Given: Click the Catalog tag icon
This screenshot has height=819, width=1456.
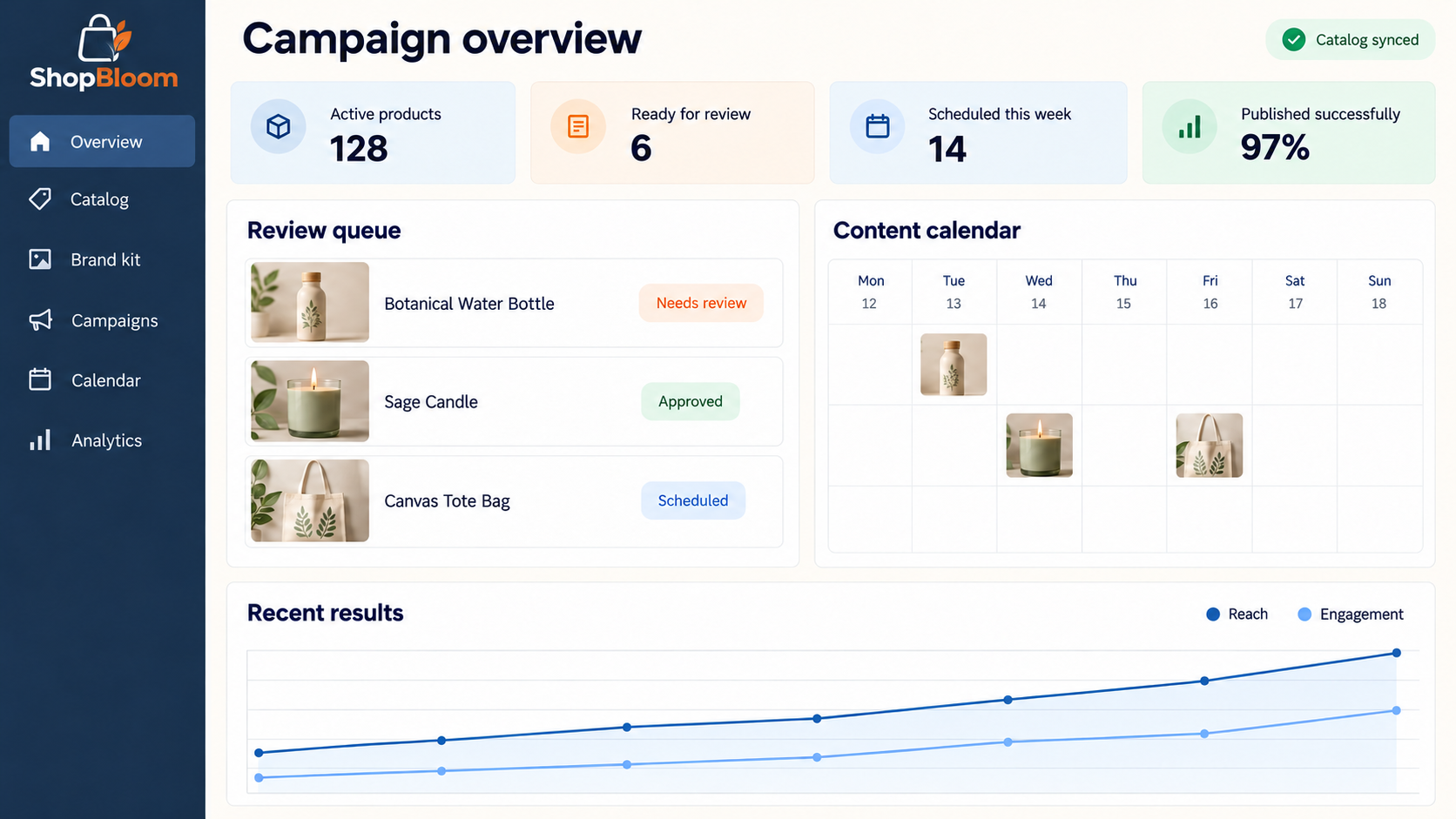Looking at the screenshot, I should click(x=40, y=199).
